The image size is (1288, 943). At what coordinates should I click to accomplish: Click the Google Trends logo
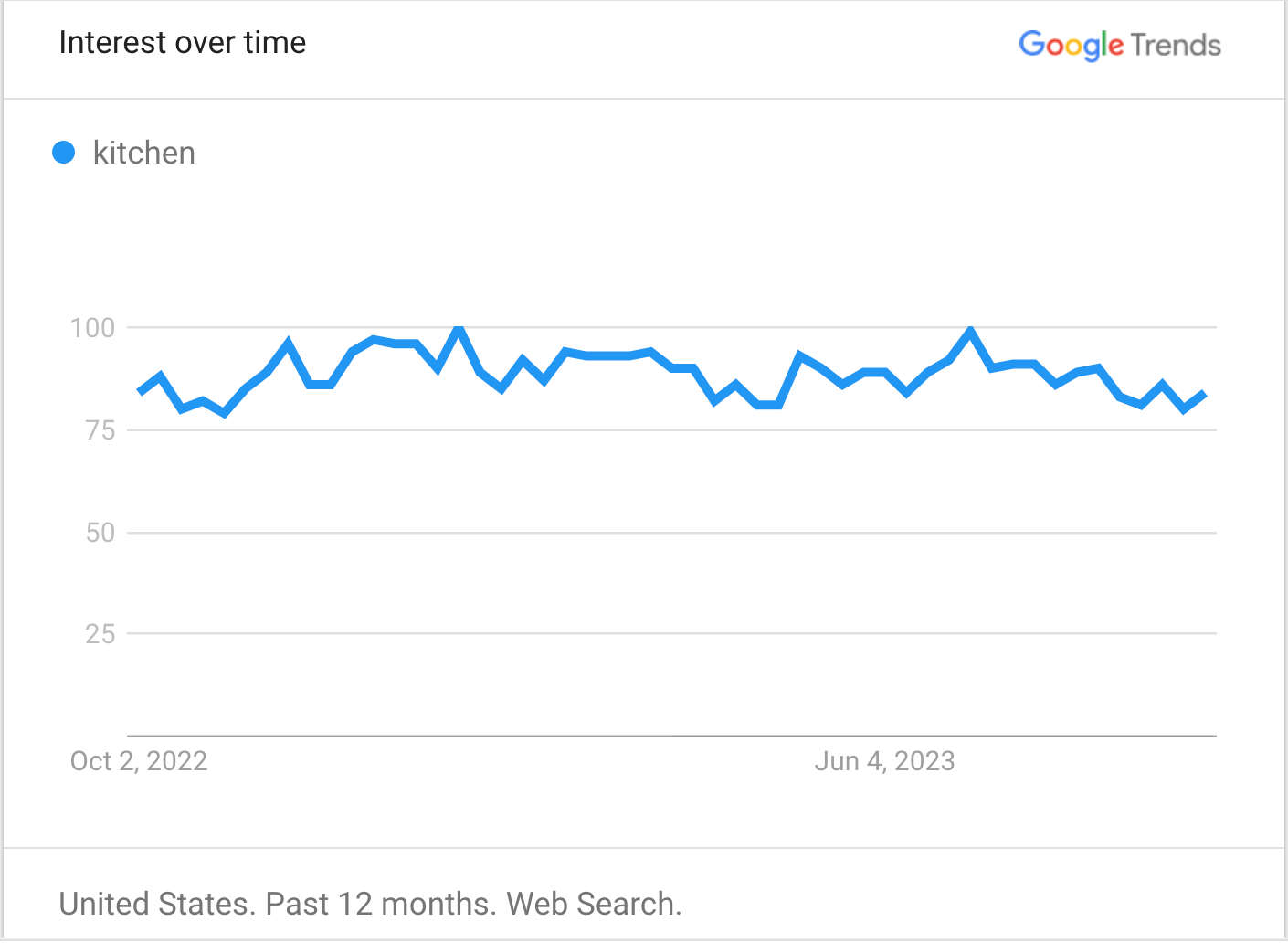[x=1119, y=45]
